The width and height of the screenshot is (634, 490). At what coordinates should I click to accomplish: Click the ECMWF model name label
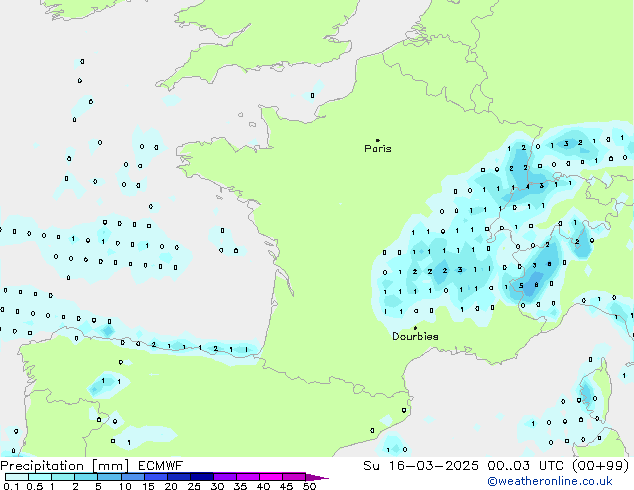(161, 466)
